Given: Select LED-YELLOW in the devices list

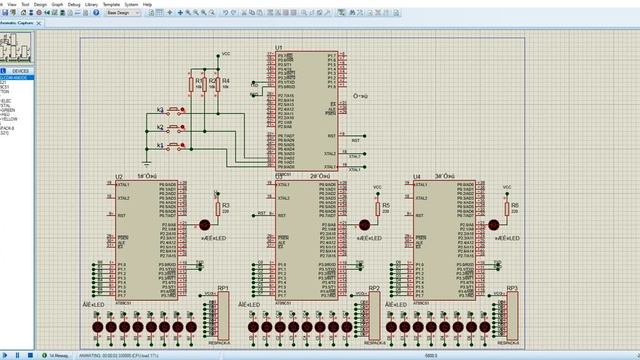Looking at the screenshot, I should 9,119.
